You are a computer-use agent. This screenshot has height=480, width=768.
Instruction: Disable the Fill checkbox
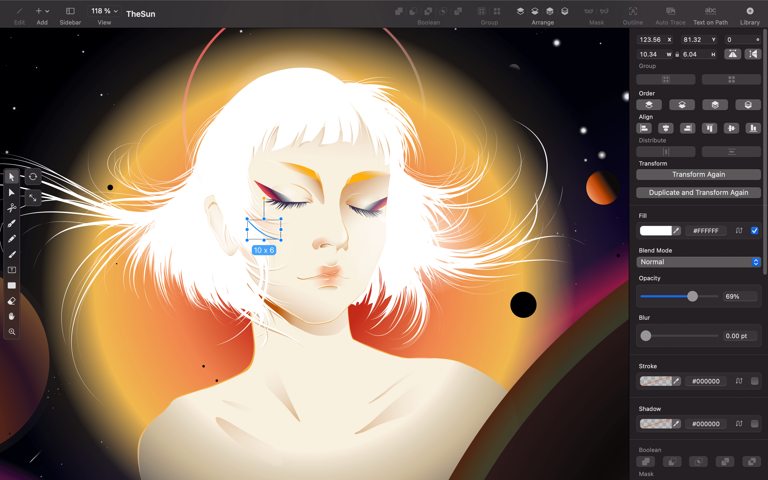(754, 231)
